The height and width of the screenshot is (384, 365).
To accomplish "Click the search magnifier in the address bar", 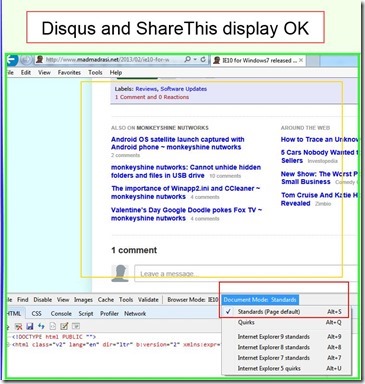I will point(188,60).
